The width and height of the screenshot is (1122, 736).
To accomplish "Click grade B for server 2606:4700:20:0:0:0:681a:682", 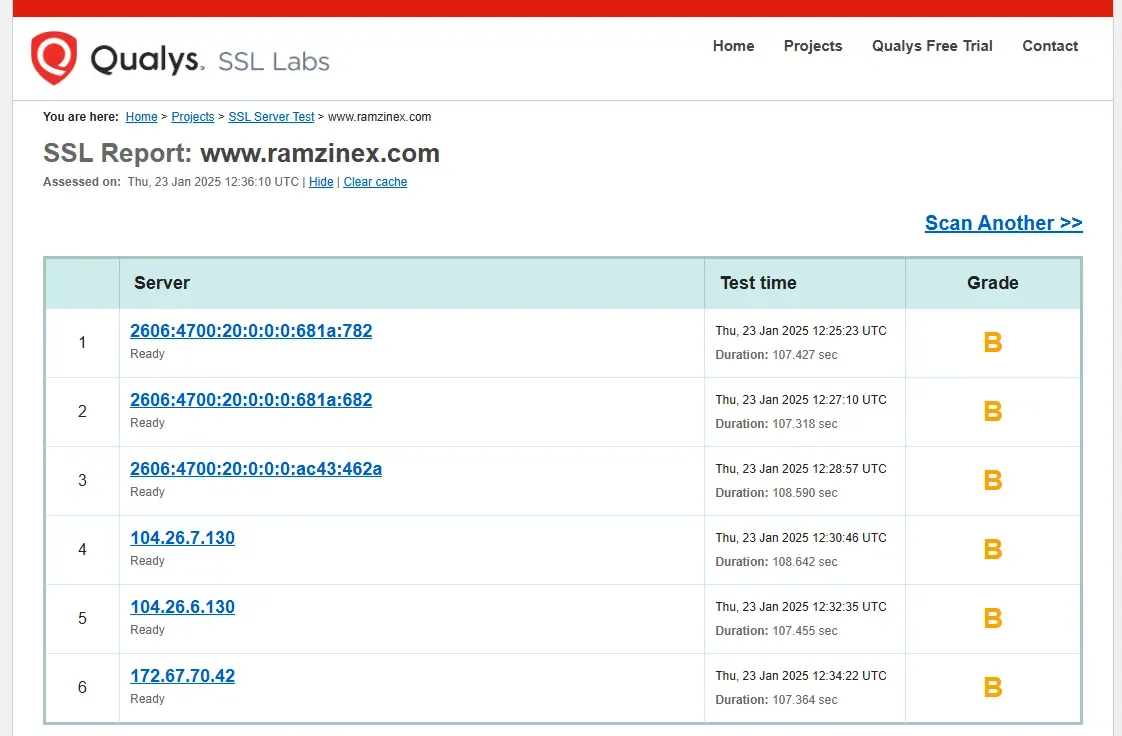I will [x=992, y=411].
